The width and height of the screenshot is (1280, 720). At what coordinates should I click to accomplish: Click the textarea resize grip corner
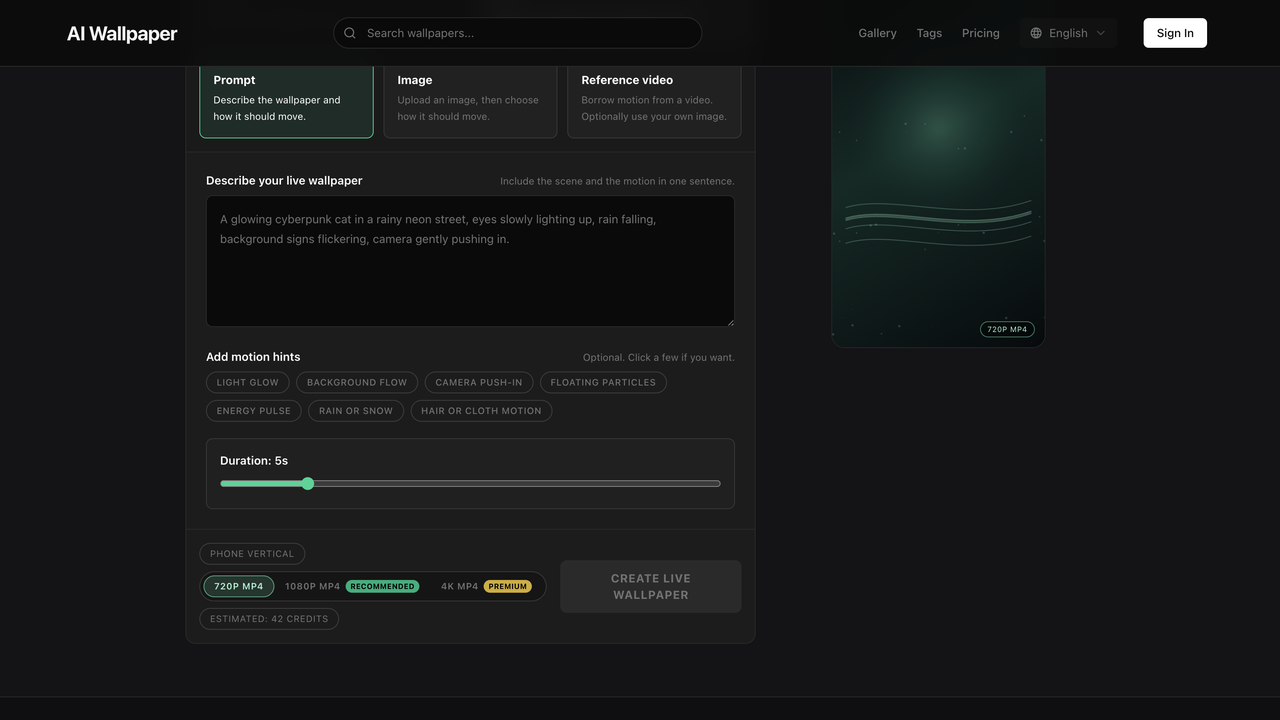click(x=729, y=321)
